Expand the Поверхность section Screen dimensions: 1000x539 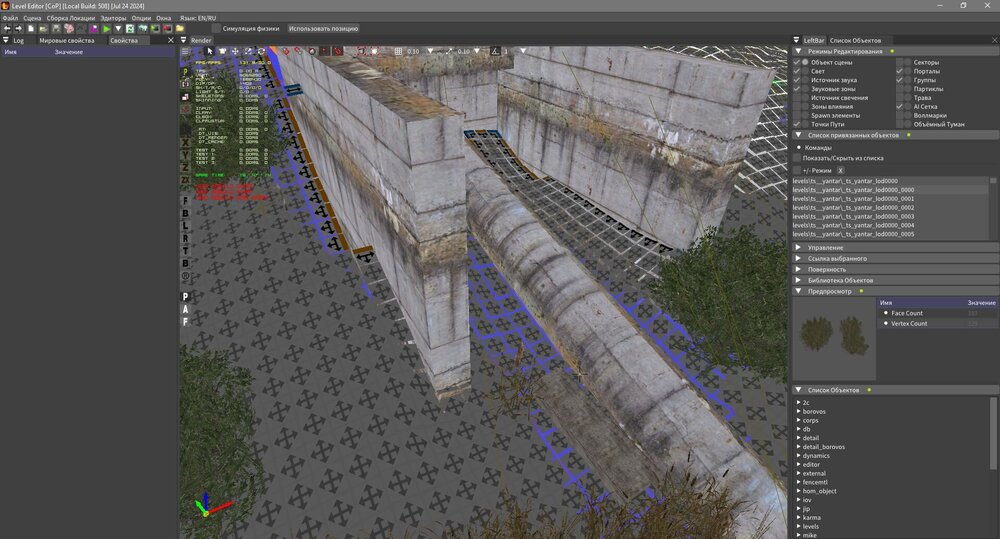(x=896, y=269)
